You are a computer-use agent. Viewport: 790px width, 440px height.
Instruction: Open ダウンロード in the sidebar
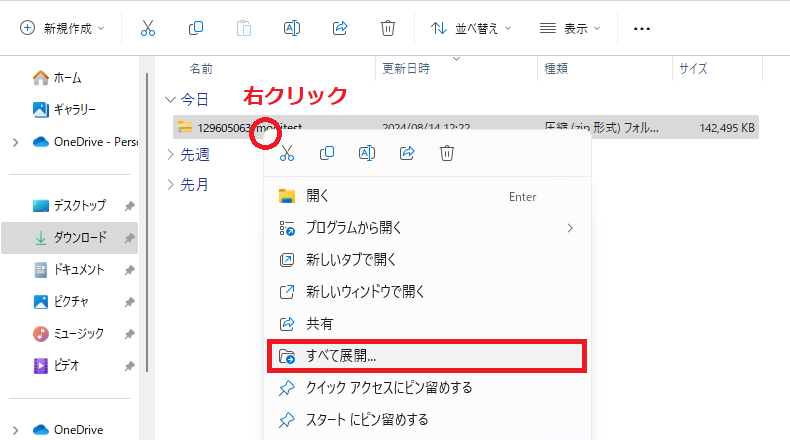(70, 237)
